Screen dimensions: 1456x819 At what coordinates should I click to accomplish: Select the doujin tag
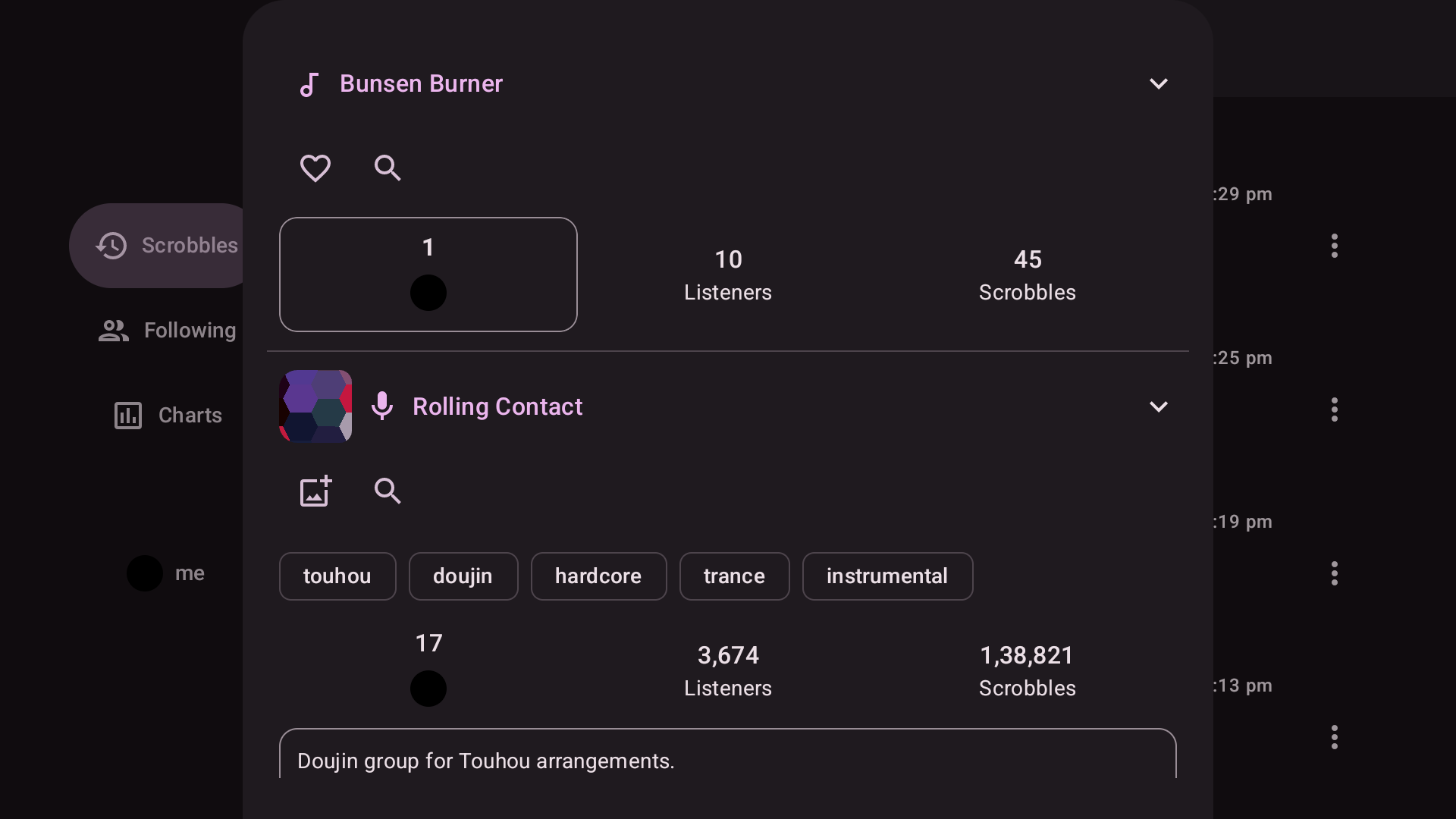point(463,576)
